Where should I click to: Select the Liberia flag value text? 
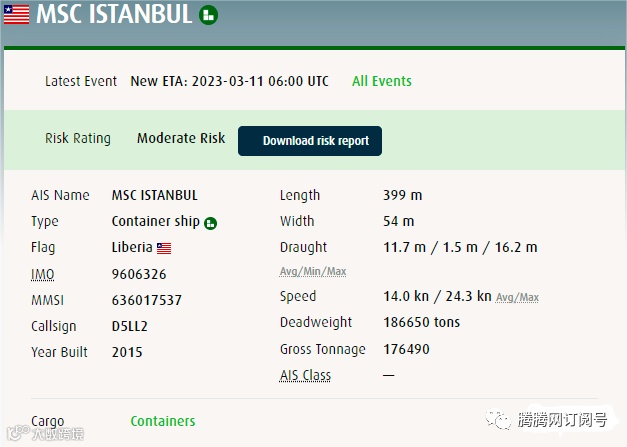132,247
